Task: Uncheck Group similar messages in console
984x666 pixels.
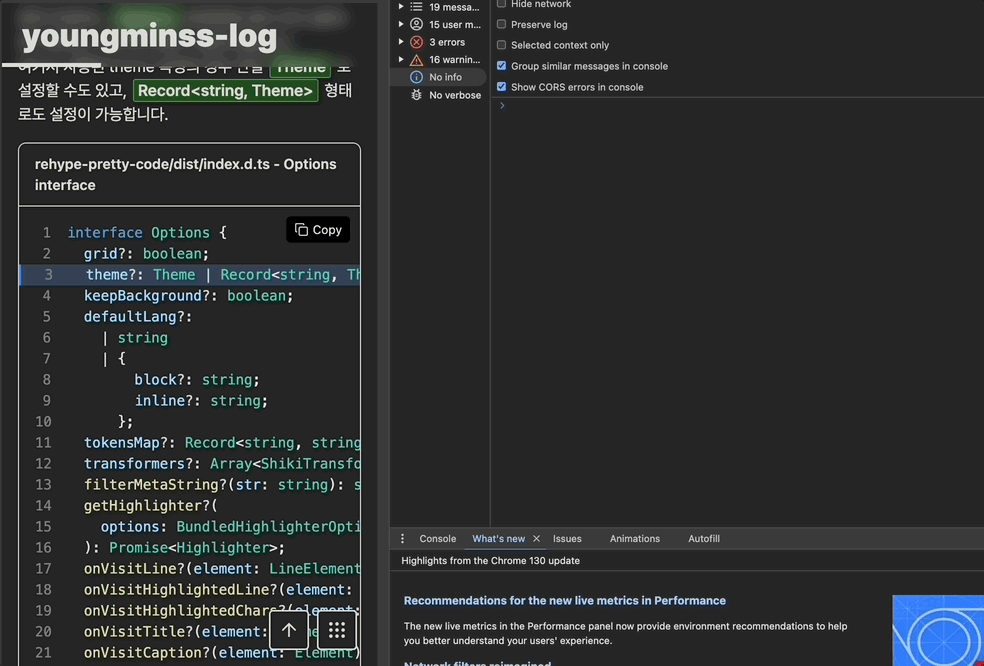Action: [502, 66]
